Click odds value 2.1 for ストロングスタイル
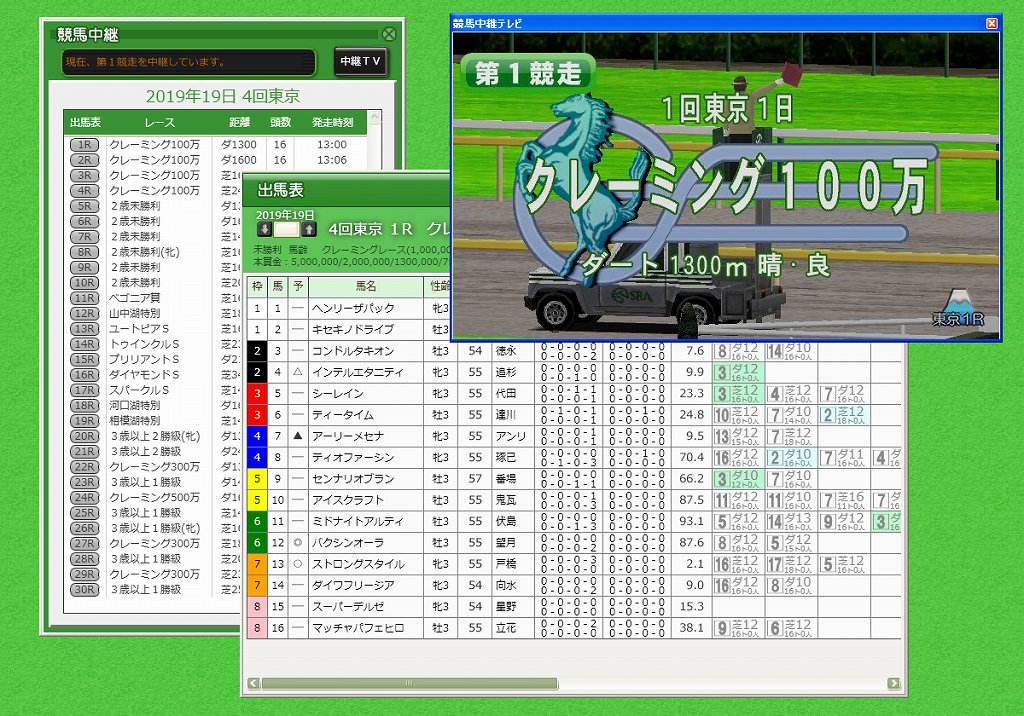 [x=695, y=564]
